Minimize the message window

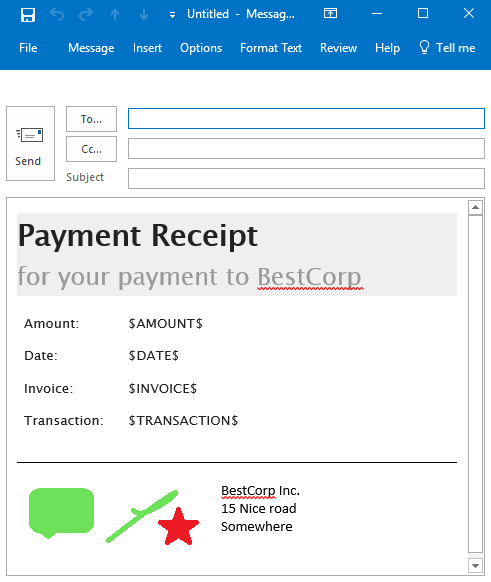377,14
